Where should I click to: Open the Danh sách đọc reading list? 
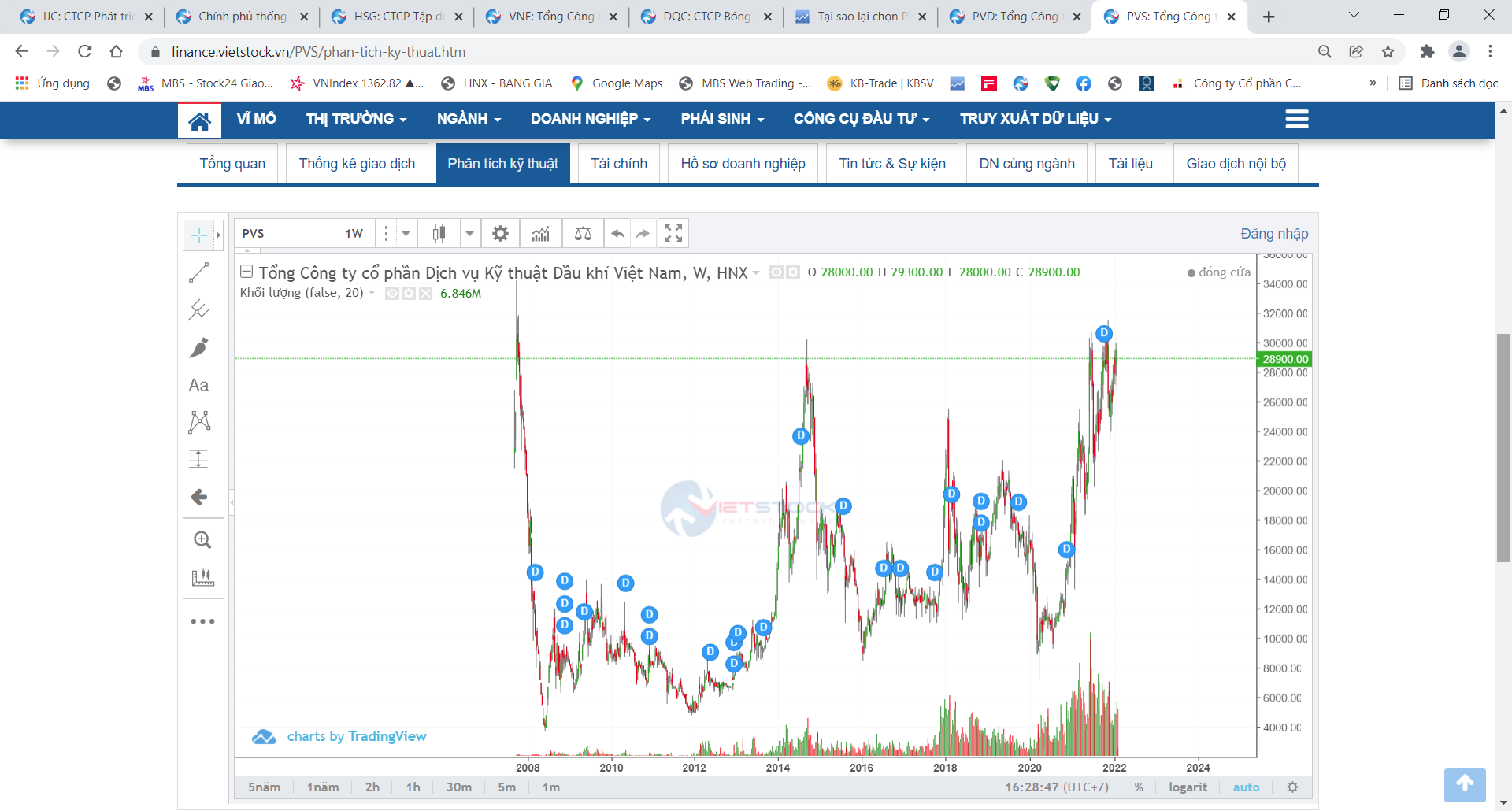1449,83
